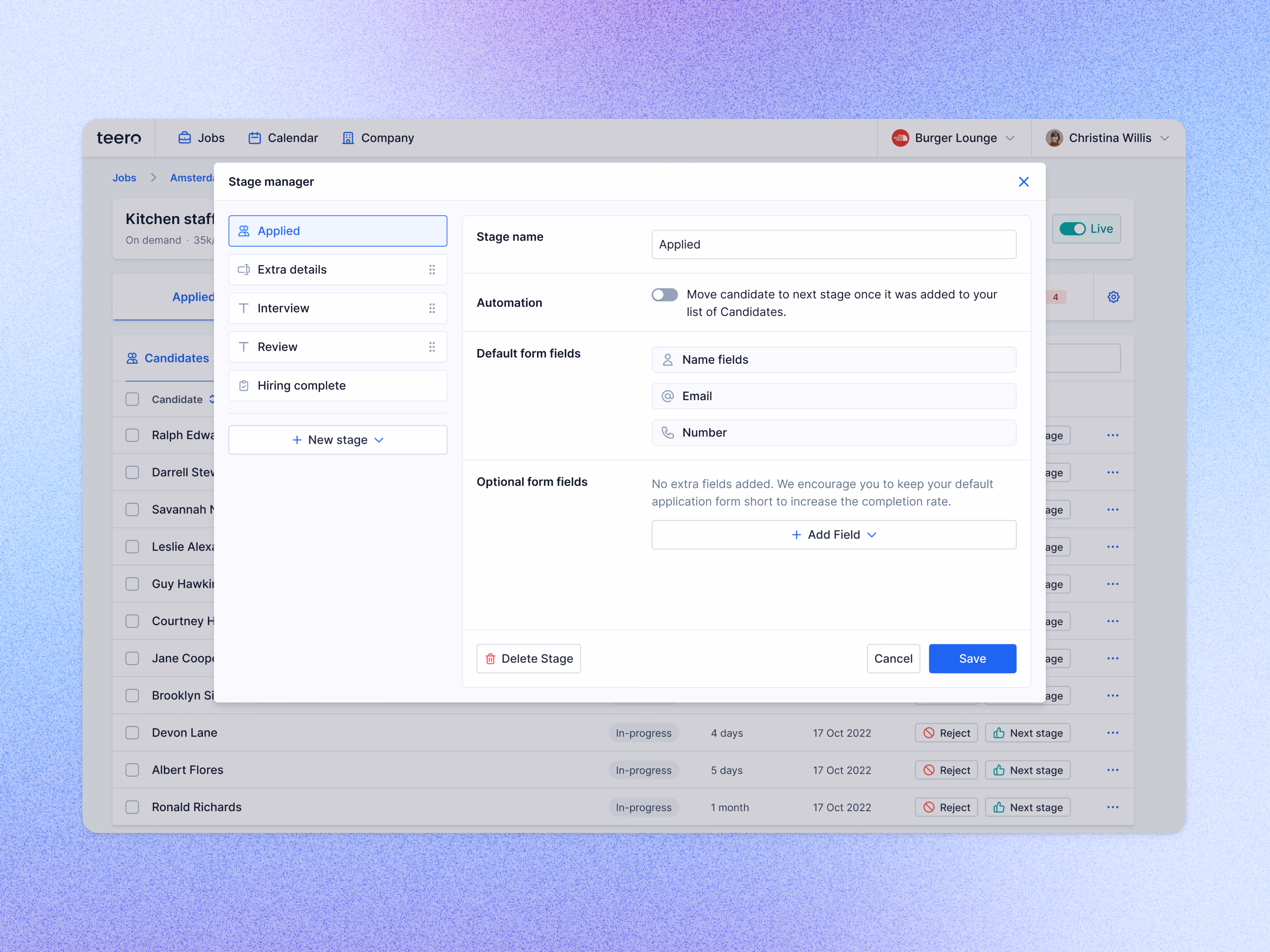Screen dimensions: 1270x952
Task: Reject Devon Lane
Action: (x=946, y=733)
